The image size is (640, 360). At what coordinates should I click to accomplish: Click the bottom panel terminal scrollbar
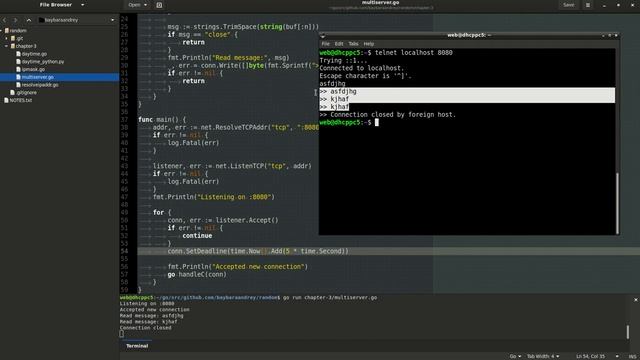point(628,332)
